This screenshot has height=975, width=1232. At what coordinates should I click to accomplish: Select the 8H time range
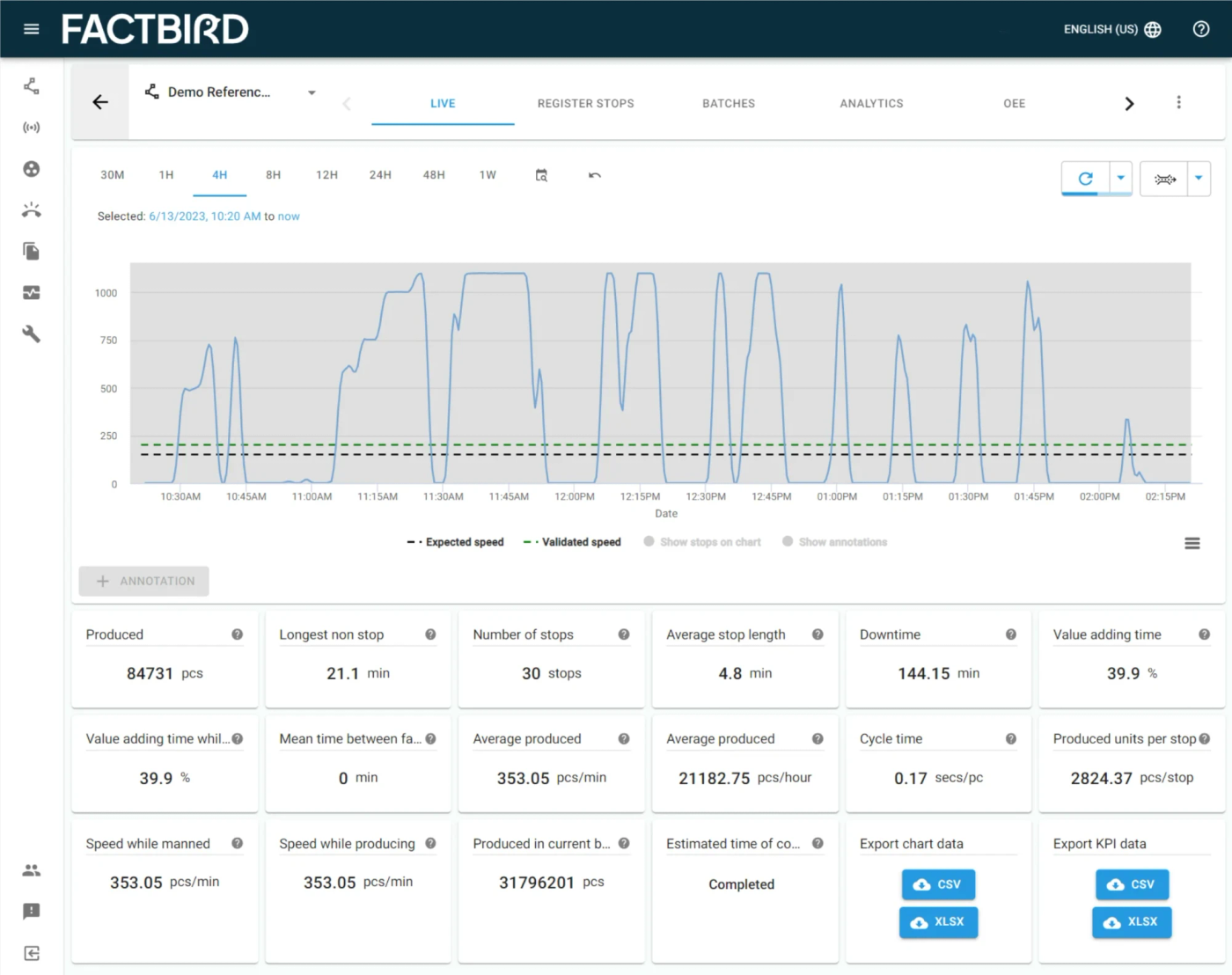tap(274, 175)
